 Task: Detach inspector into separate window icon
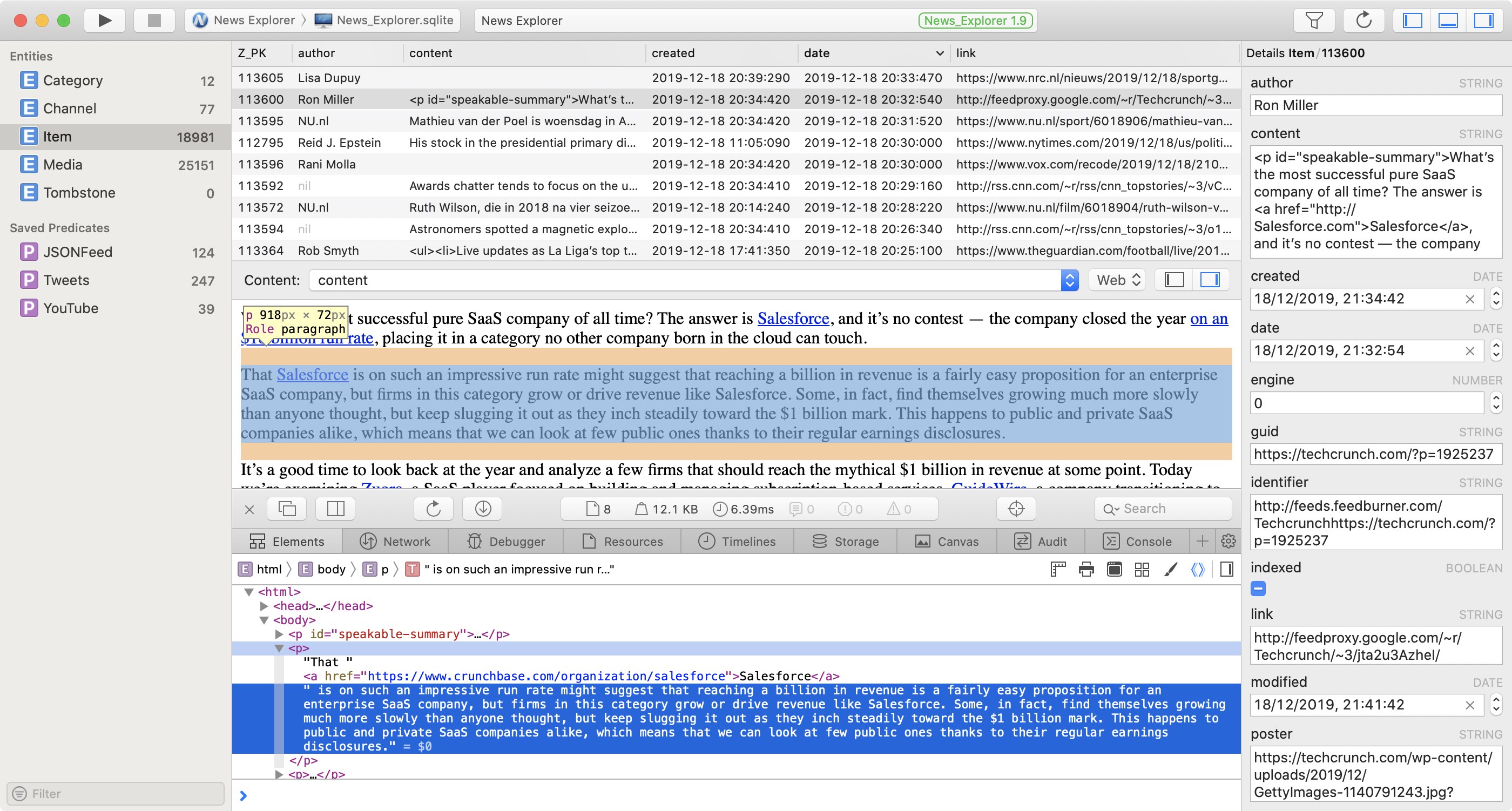pyautogui.click(x=287, y=508)
